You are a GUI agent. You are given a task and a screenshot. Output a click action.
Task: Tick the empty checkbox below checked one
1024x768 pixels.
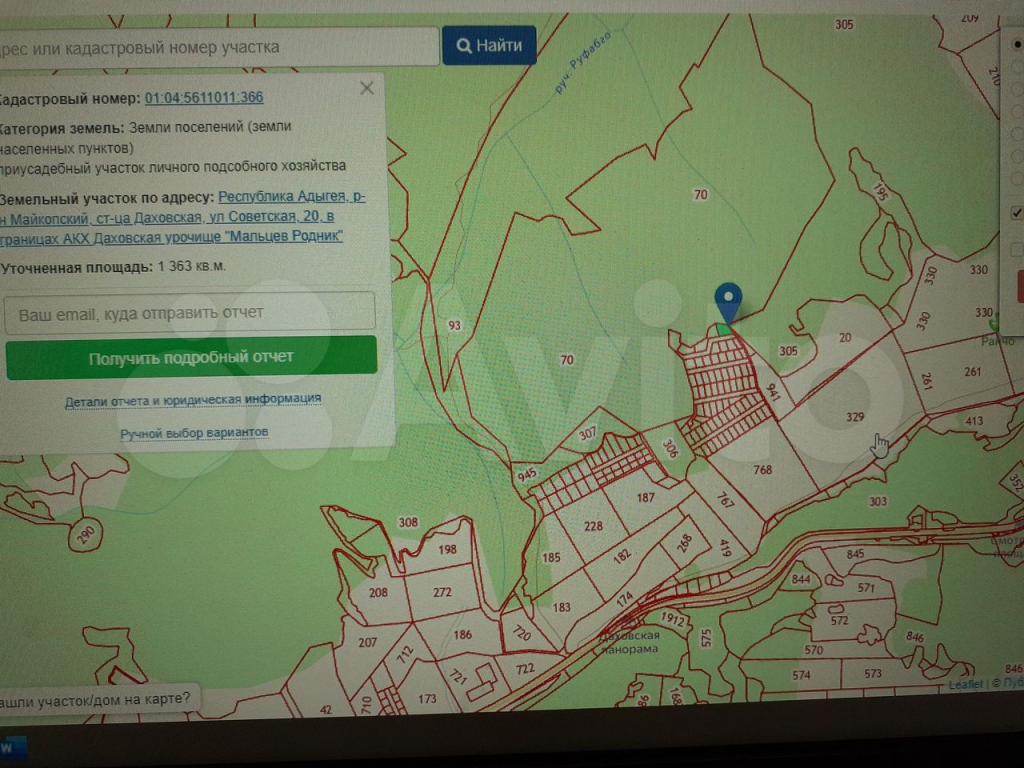tap(1017, 250)
